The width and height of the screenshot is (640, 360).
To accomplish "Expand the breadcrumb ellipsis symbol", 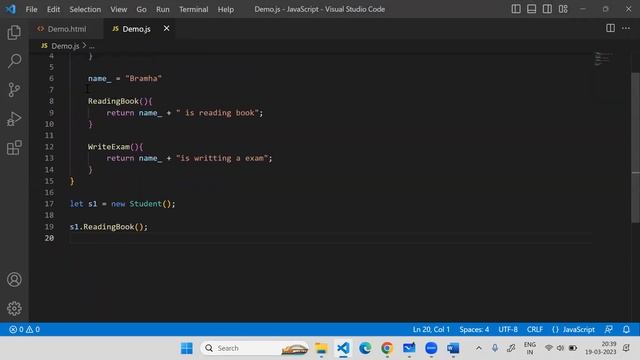I will pos(92,46).
